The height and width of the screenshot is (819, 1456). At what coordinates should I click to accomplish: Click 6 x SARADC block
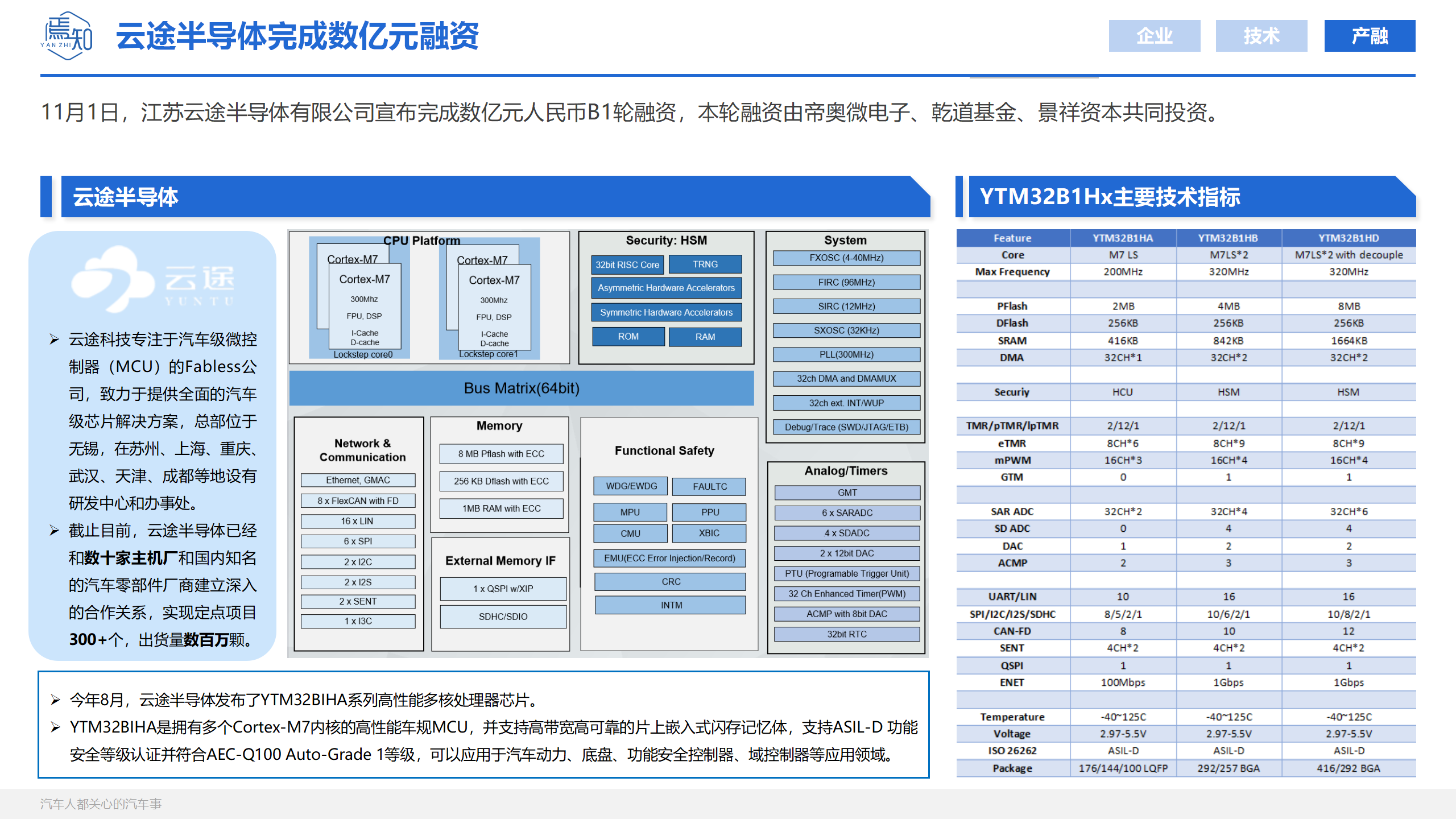847,513
